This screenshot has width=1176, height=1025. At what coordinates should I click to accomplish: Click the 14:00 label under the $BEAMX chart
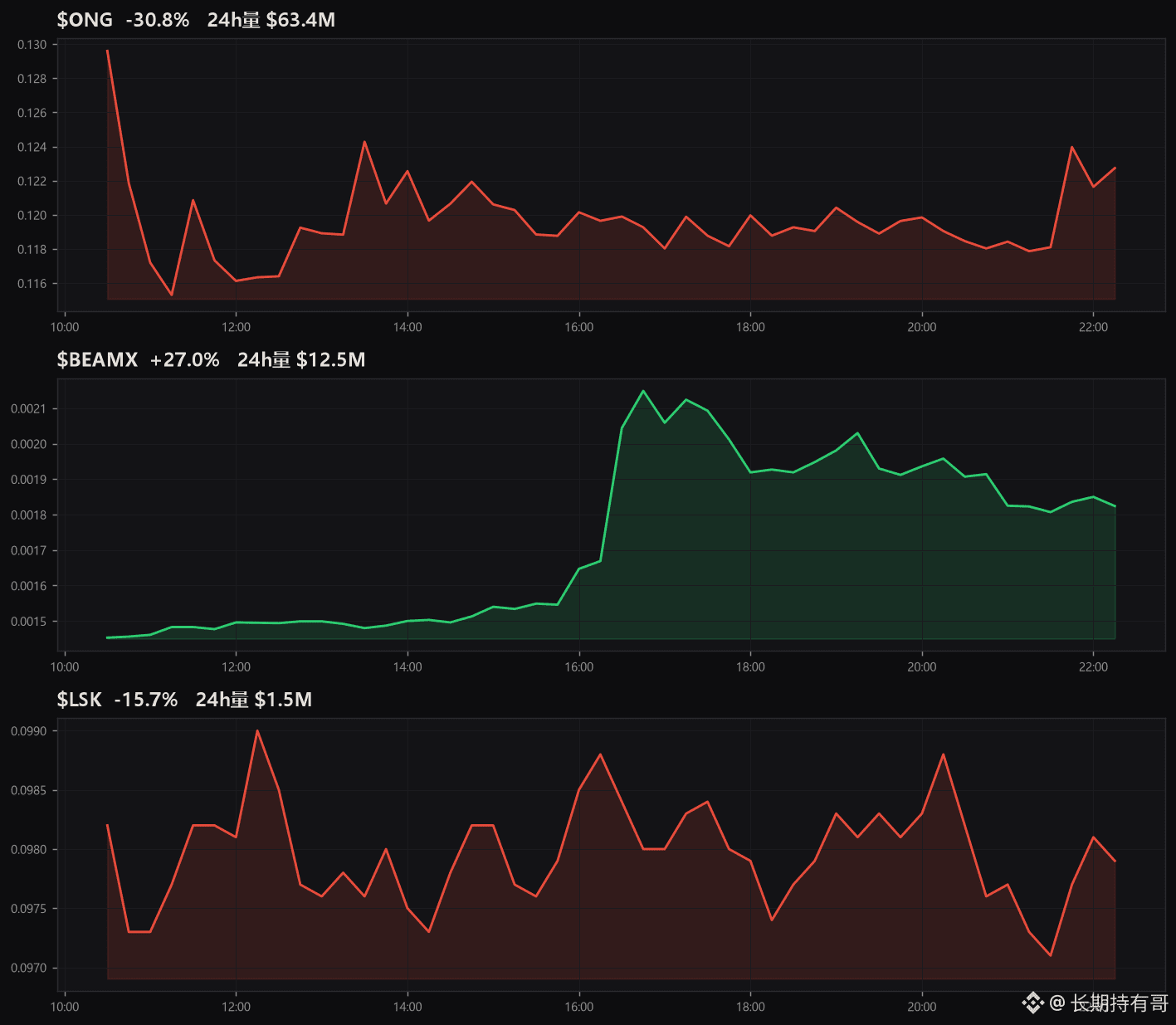(x=407, y=667)
